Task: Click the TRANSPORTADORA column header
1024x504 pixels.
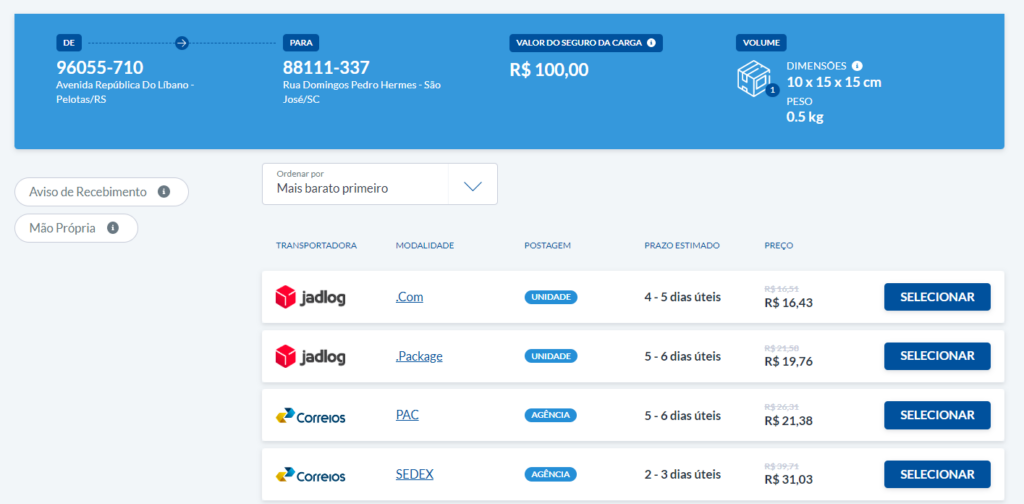Action: (316, 245)
